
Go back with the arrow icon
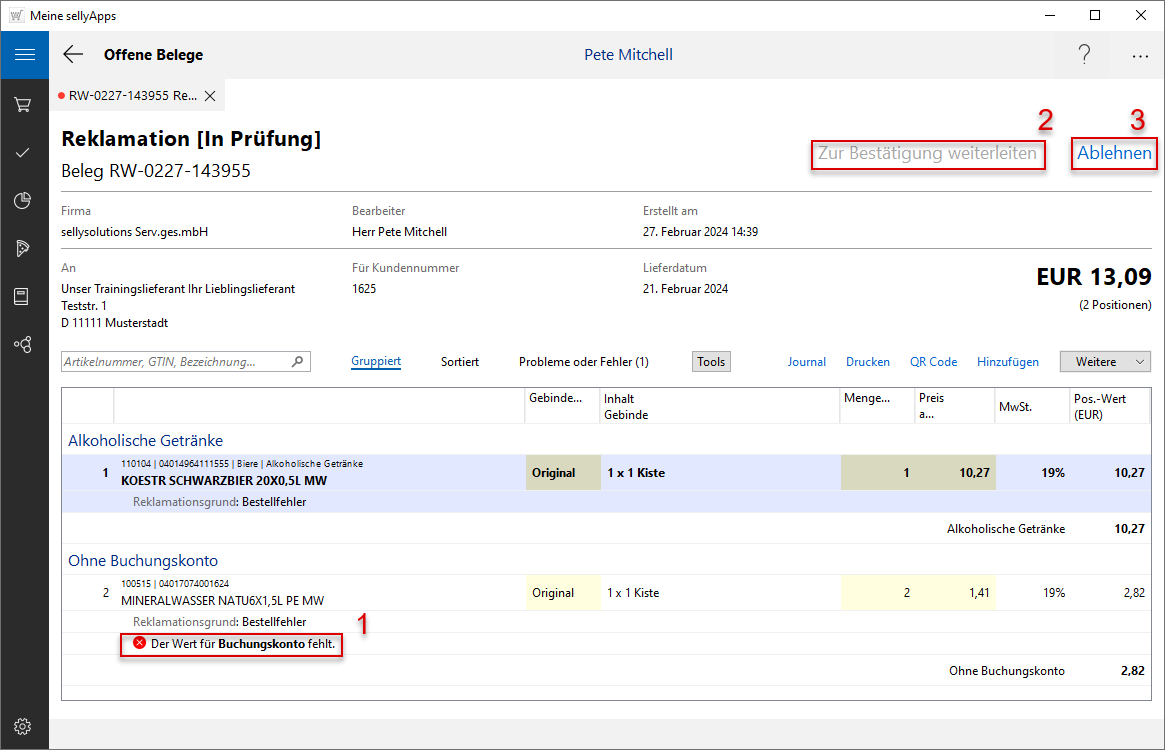click(73, 55)
